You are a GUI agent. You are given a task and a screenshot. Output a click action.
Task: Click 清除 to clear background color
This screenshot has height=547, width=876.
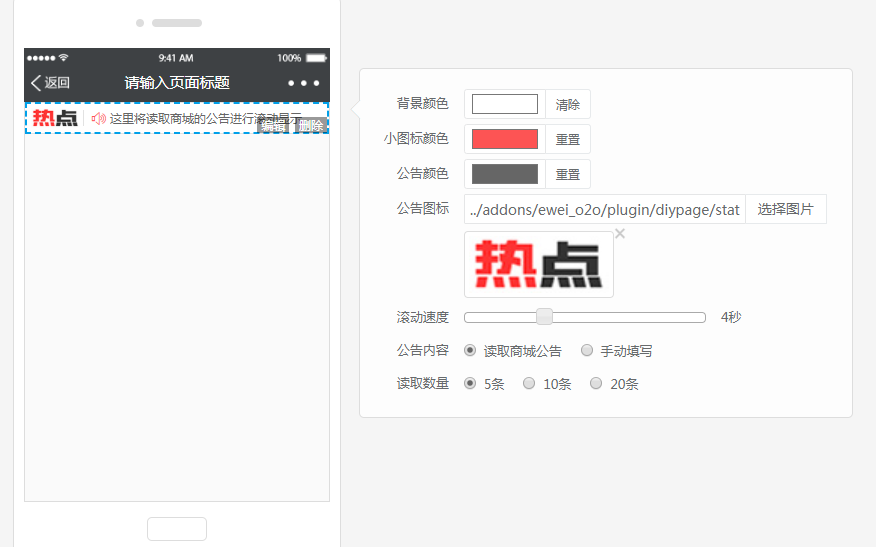click(568, 104)
